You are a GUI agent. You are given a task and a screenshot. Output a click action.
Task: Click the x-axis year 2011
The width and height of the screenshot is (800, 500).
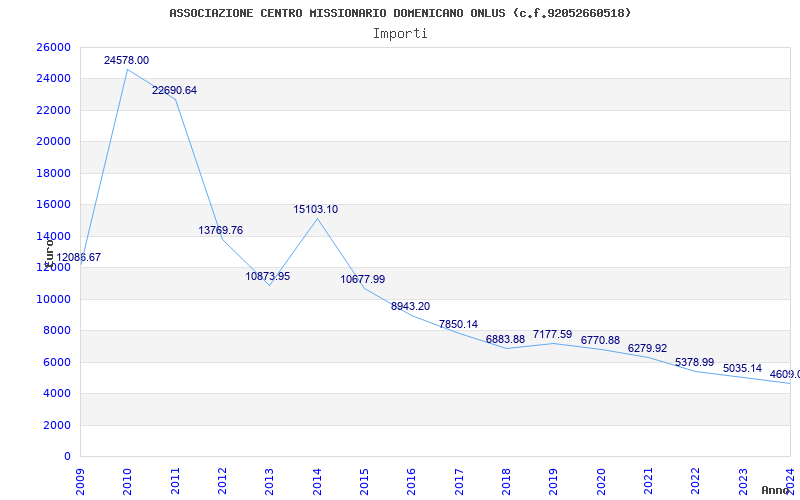(175, 482)
